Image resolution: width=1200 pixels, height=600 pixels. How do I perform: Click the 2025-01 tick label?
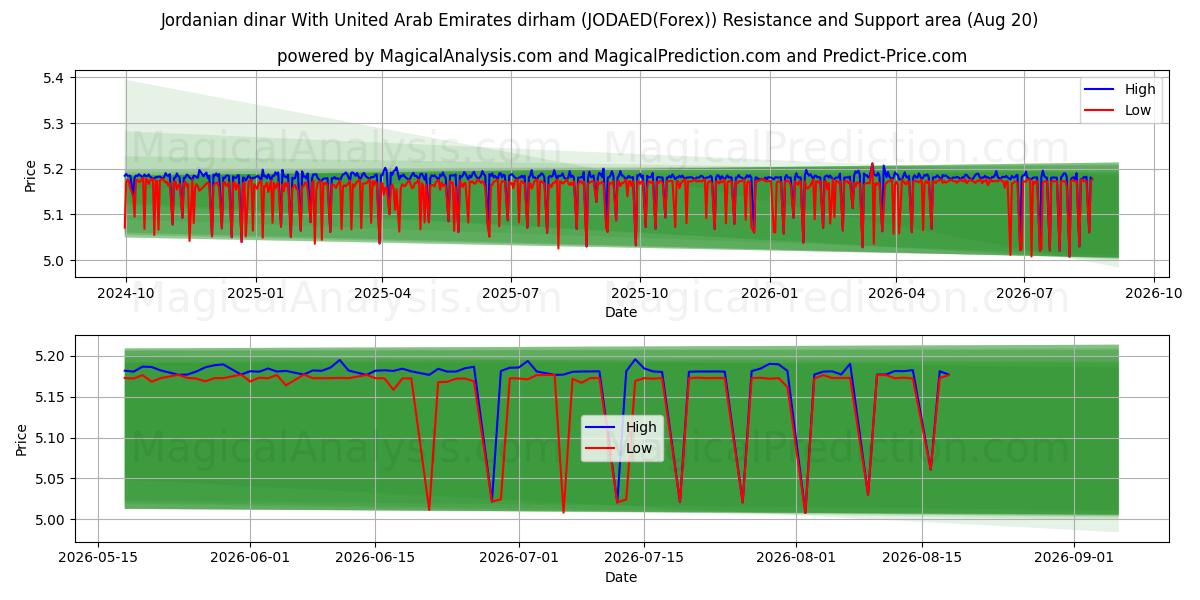point(256,295)
